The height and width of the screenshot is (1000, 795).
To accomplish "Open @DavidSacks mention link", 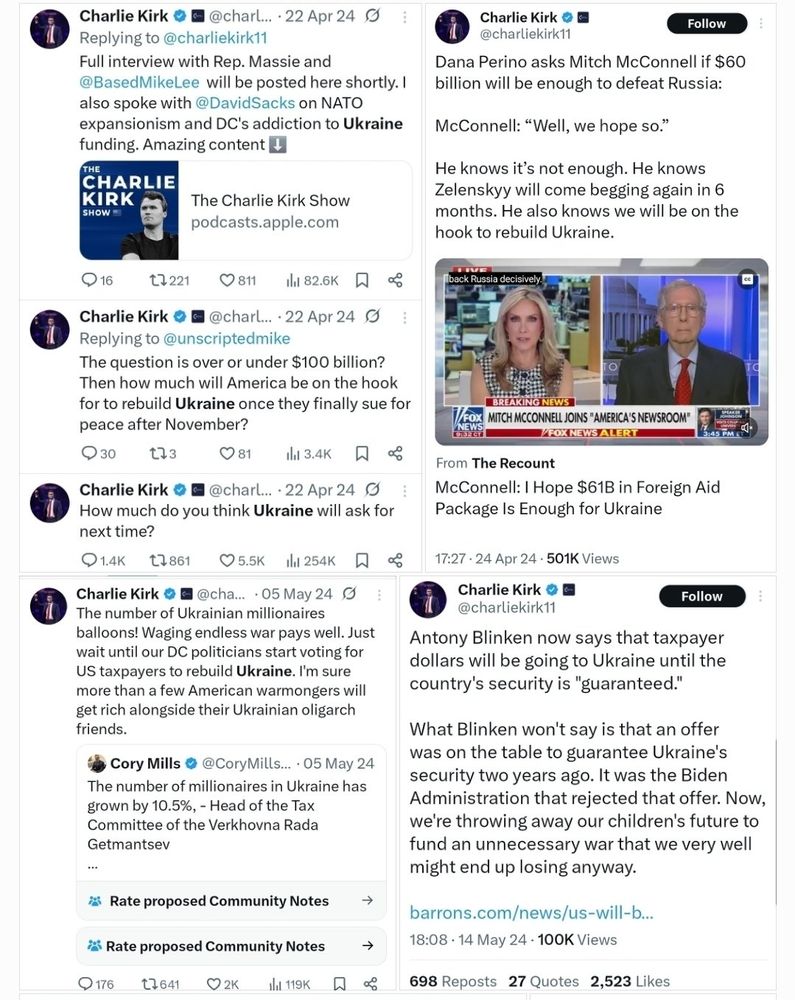I will pyautogui.click(x=245, y=103).
